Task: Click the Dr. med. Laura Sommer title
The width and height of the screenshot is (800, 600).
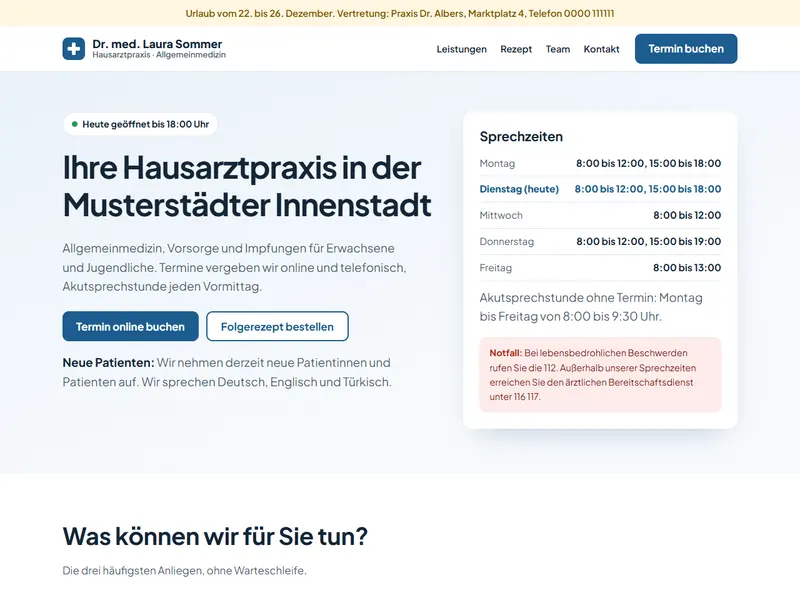Action: pos(157,44)
